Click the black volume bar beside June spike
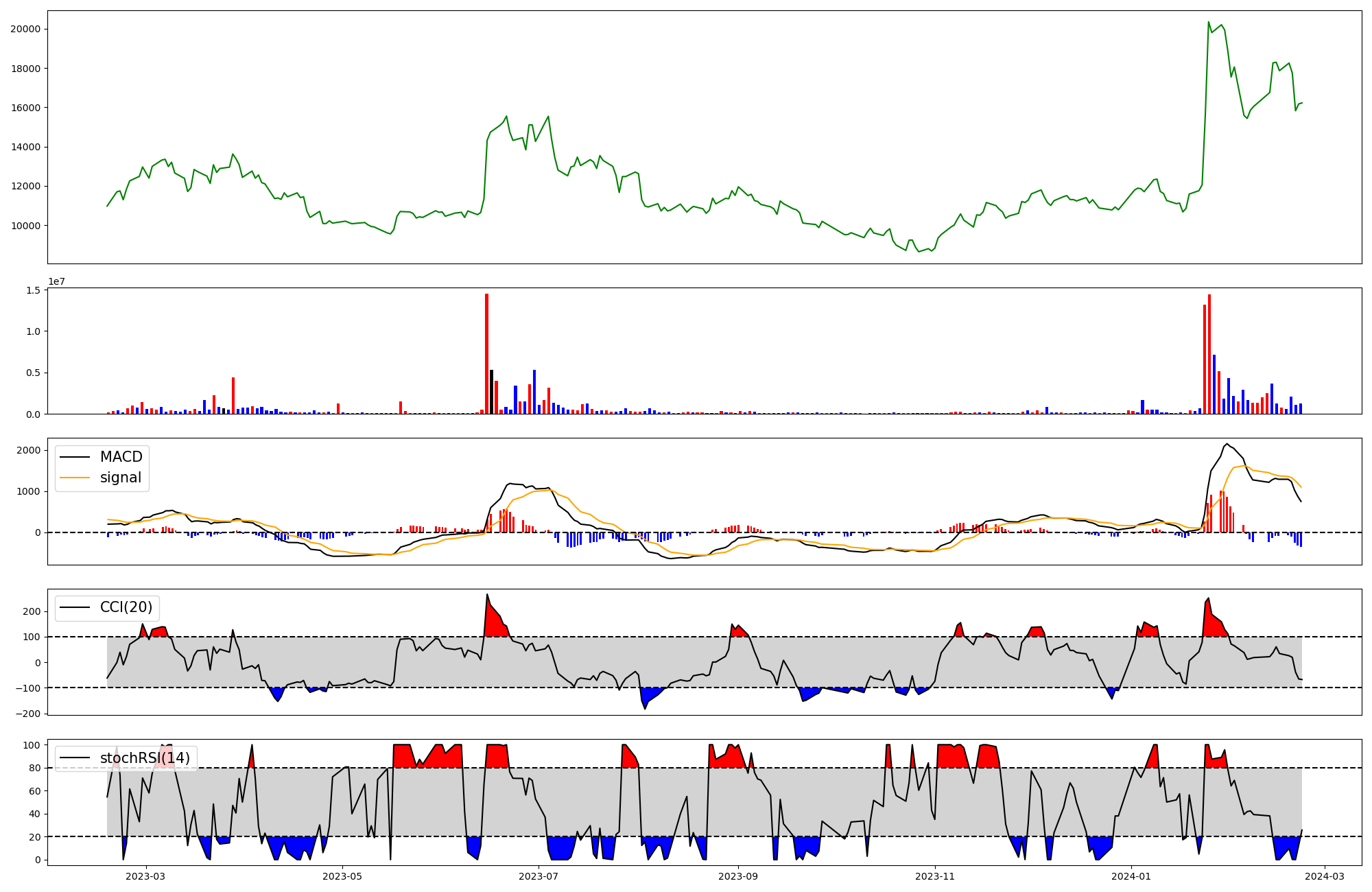Image resolution: width=1372 pixels, height=892 pixels. pyautogui.click(x=491, y=392)
